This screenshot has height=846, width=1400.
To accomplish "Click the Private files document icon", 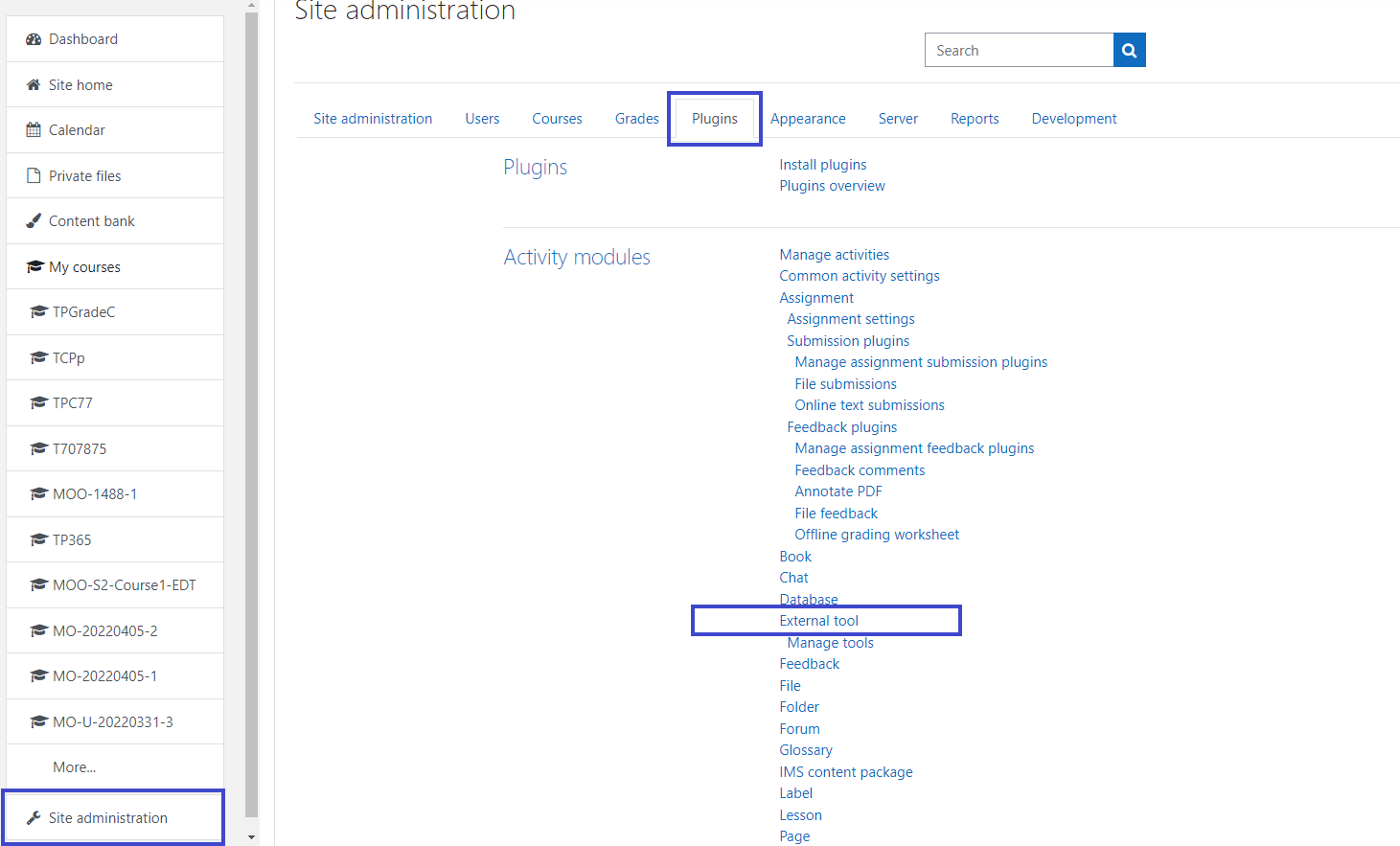I will pos(34,175).
